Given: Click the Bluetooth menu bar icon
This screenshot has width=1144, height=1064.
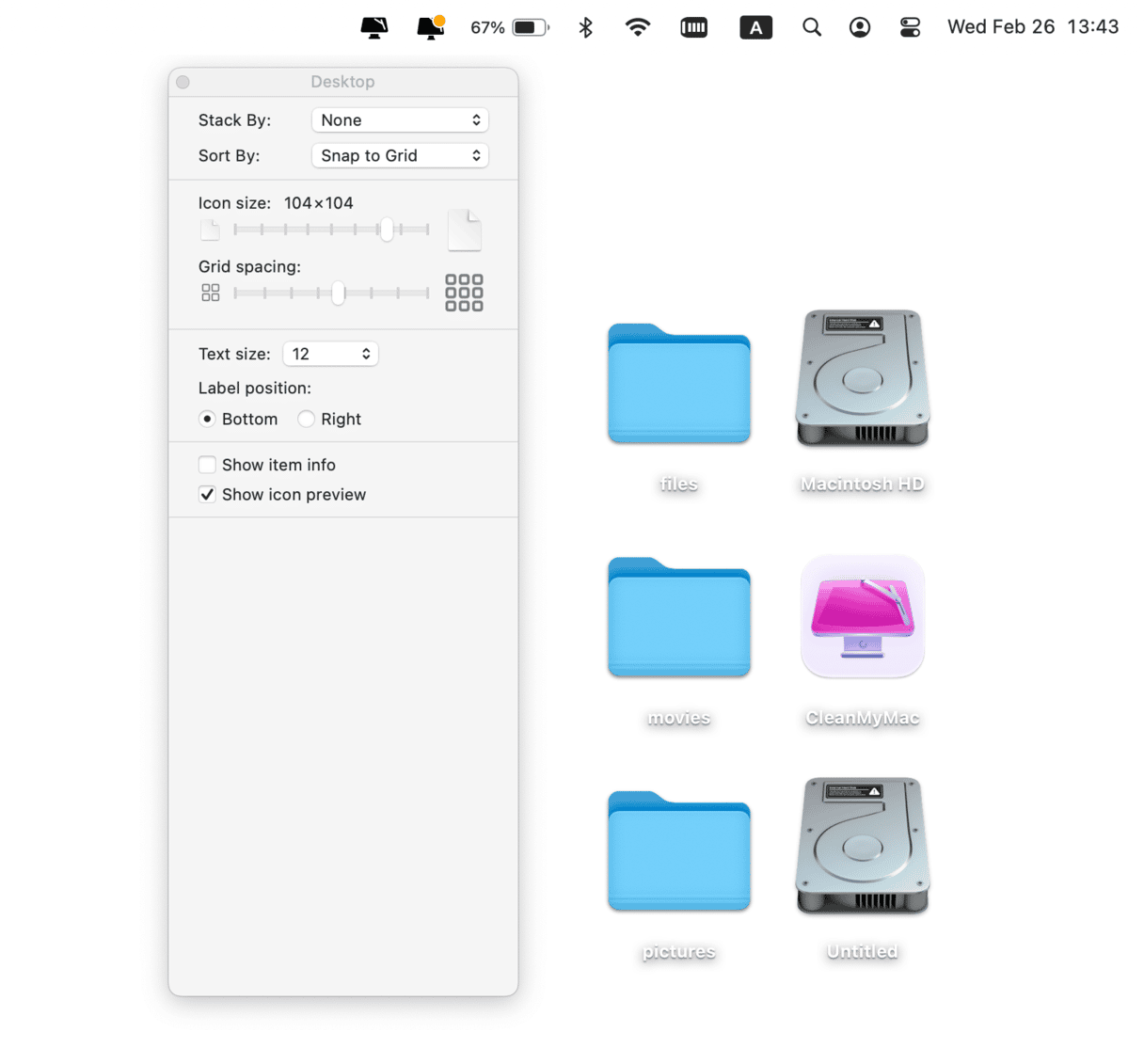Looking at the screenshot, I should [x=585, y=27].
